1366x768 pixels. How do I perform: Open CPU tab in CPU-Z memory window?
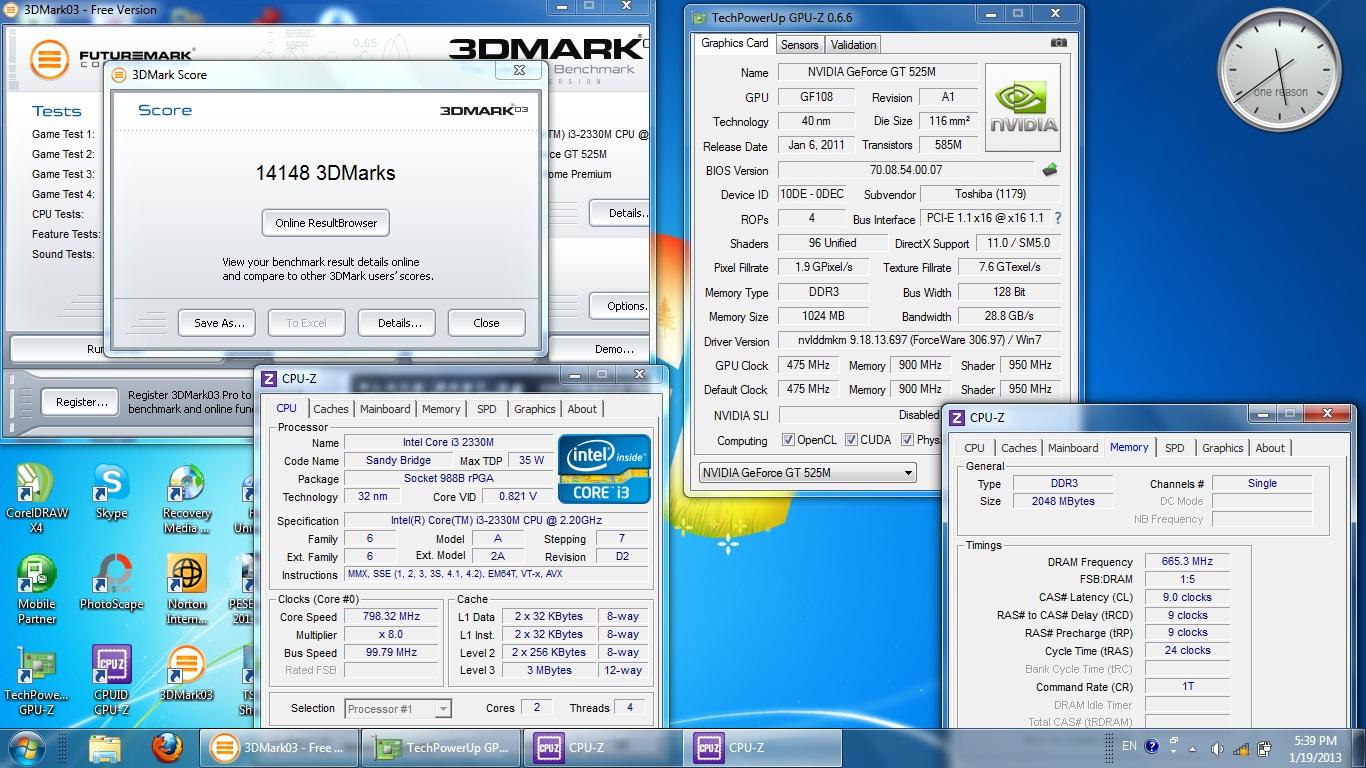(974, 448)
